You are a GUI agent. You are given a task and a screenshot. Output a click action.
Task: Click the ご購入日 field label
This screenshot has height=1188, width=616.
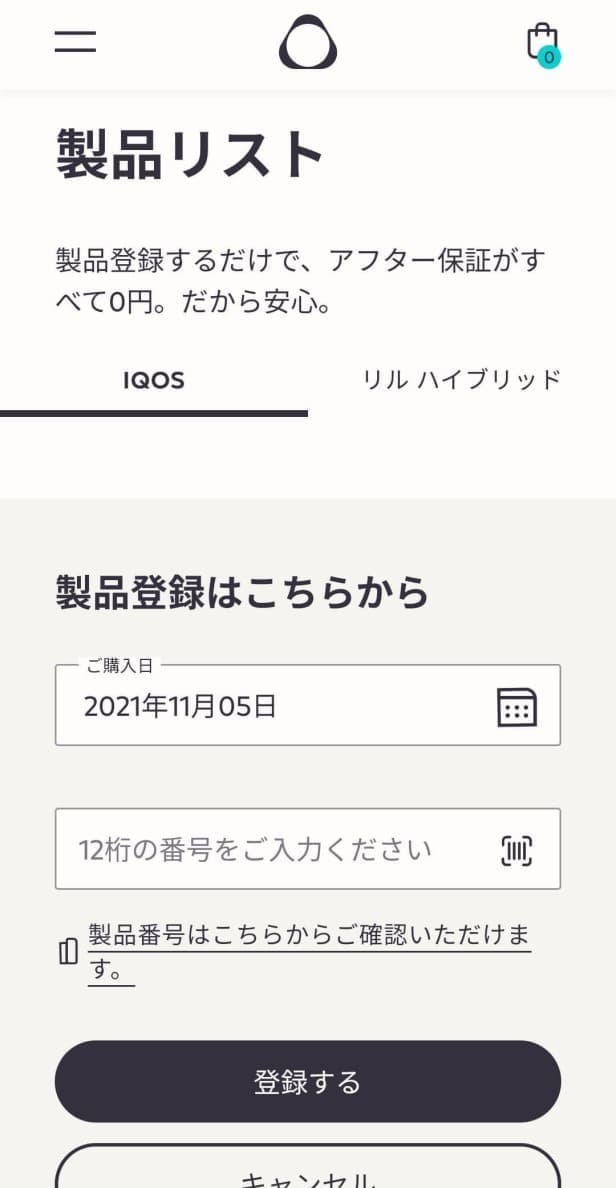(x=120, y=665)
